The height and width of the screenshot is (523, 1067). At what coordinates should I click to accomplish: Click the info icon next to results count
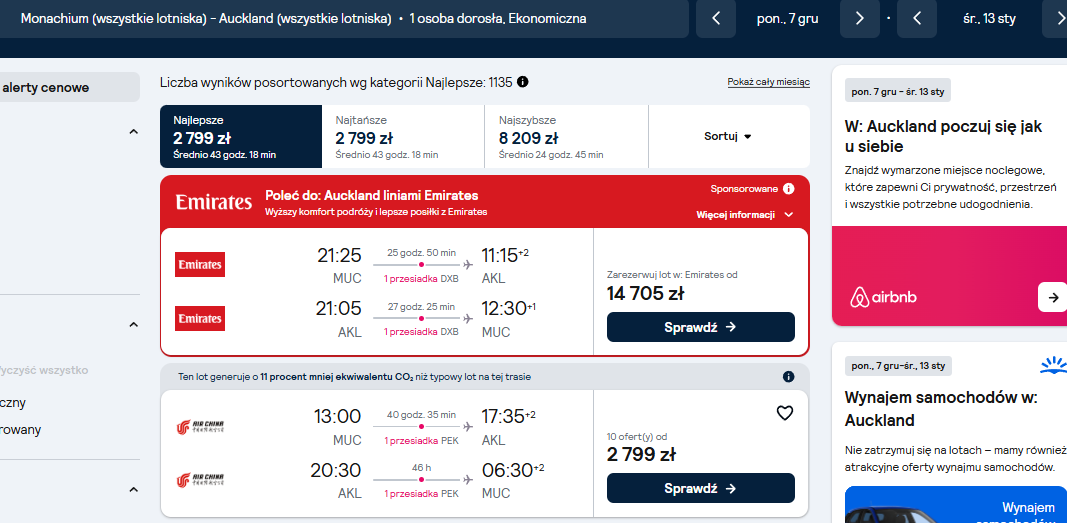pos(523,82)
